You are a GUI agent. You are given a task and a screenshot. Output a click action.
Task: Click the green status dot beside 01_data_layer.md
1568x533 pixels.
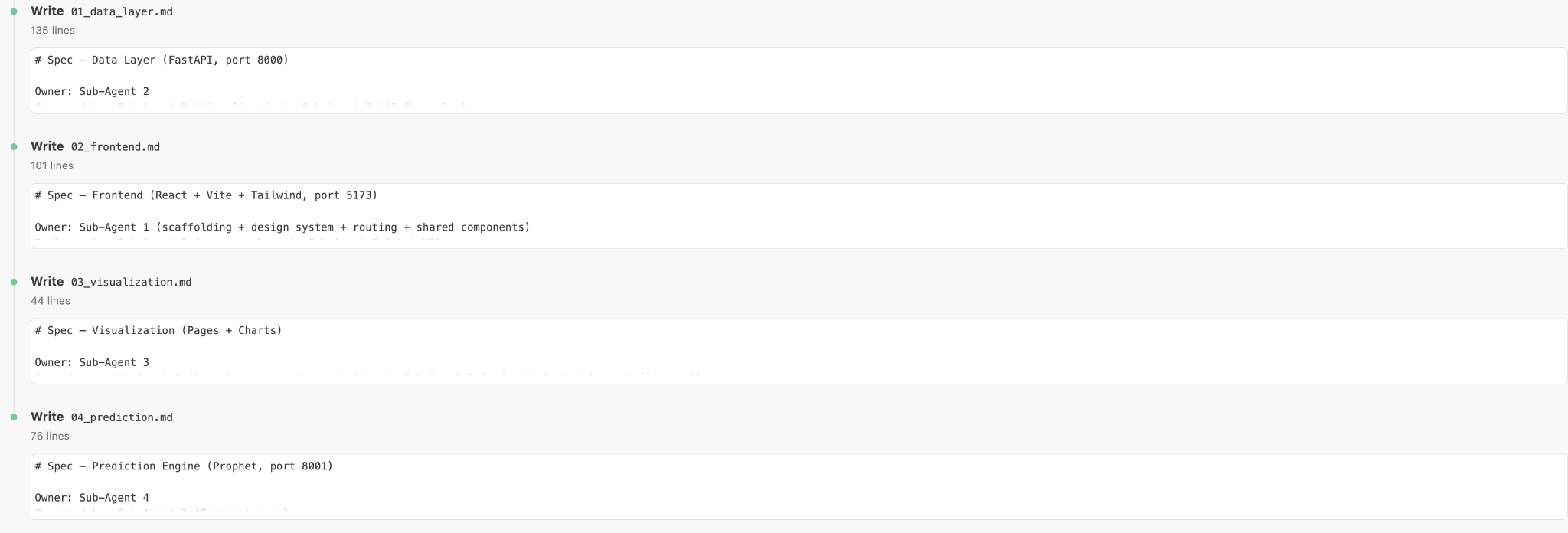14,11
